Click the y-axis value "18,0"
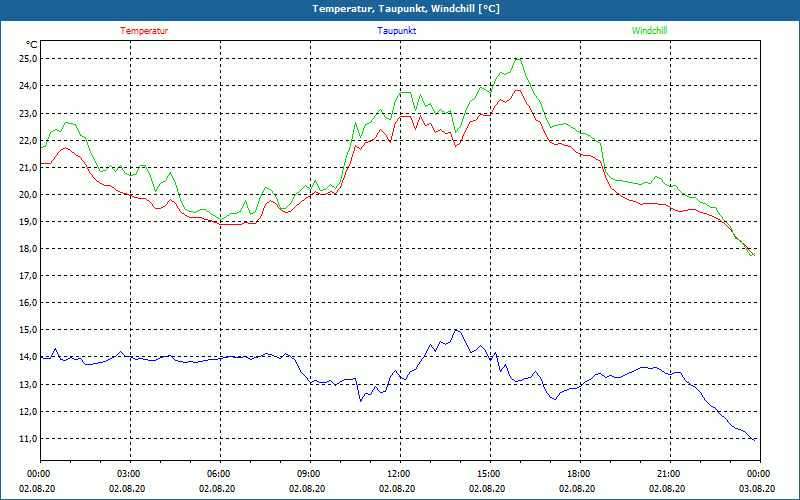Screen dimensions: 800x500 [29, 248]
